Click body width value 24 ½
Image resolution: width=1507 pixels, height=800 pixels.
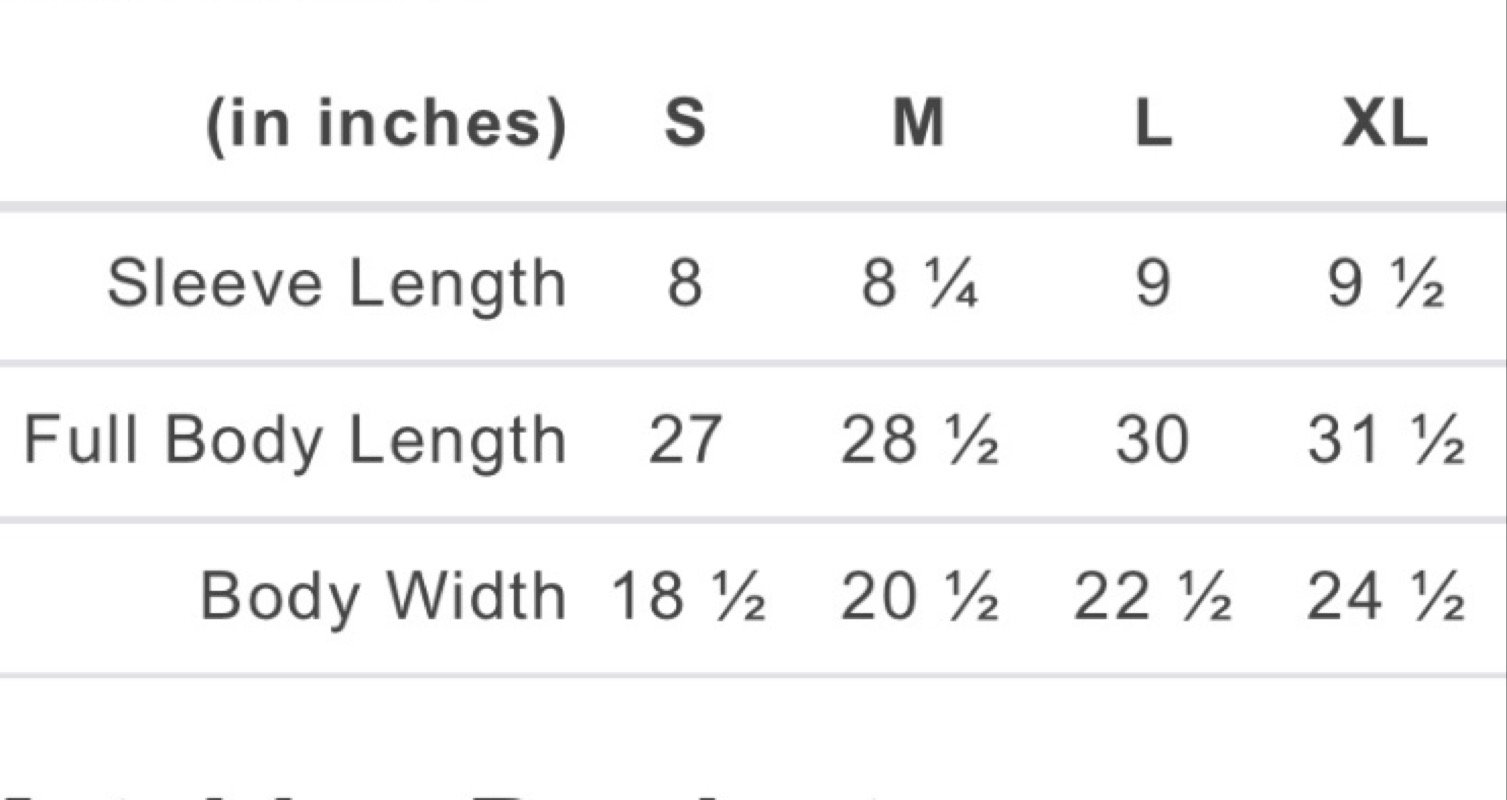pyautogui.click(x=1386, y=597)
